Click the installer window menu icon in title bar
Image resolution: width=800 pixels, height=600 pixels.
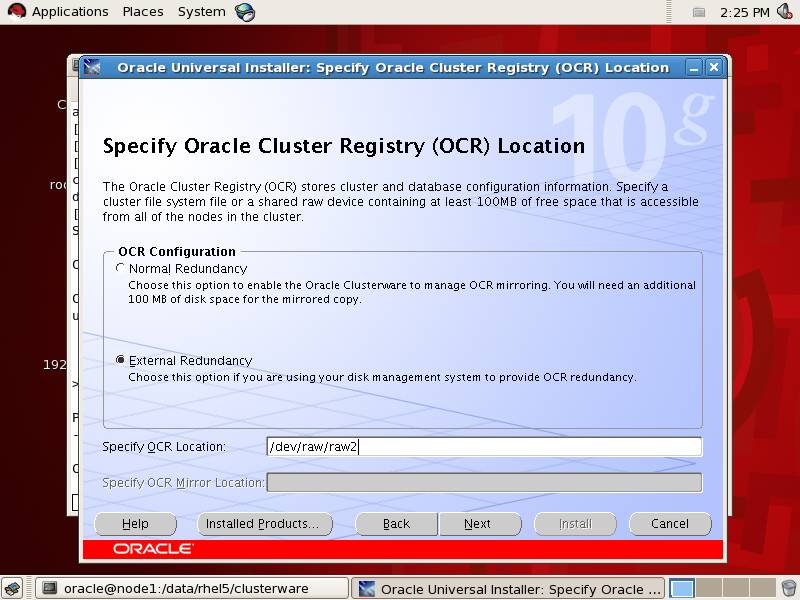pyautogui.click(x=92, y=67)
